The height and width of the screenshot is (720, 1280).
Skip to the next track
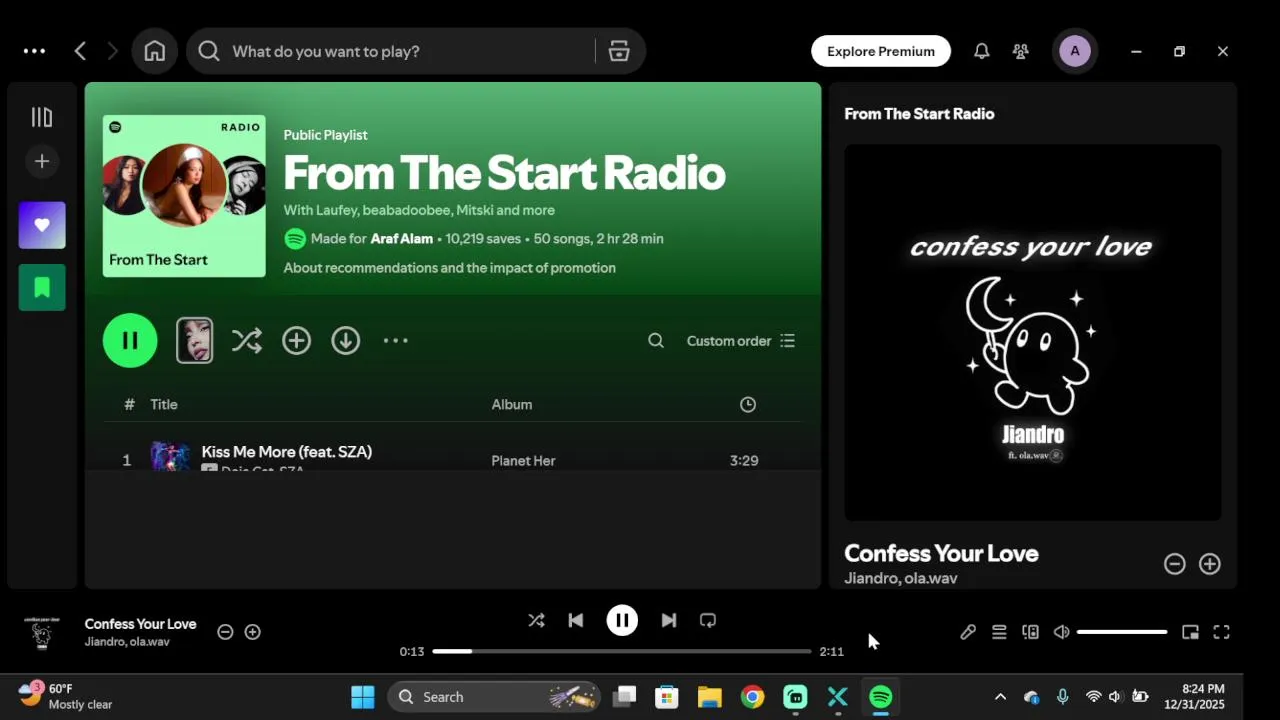[x=669, y=620]
